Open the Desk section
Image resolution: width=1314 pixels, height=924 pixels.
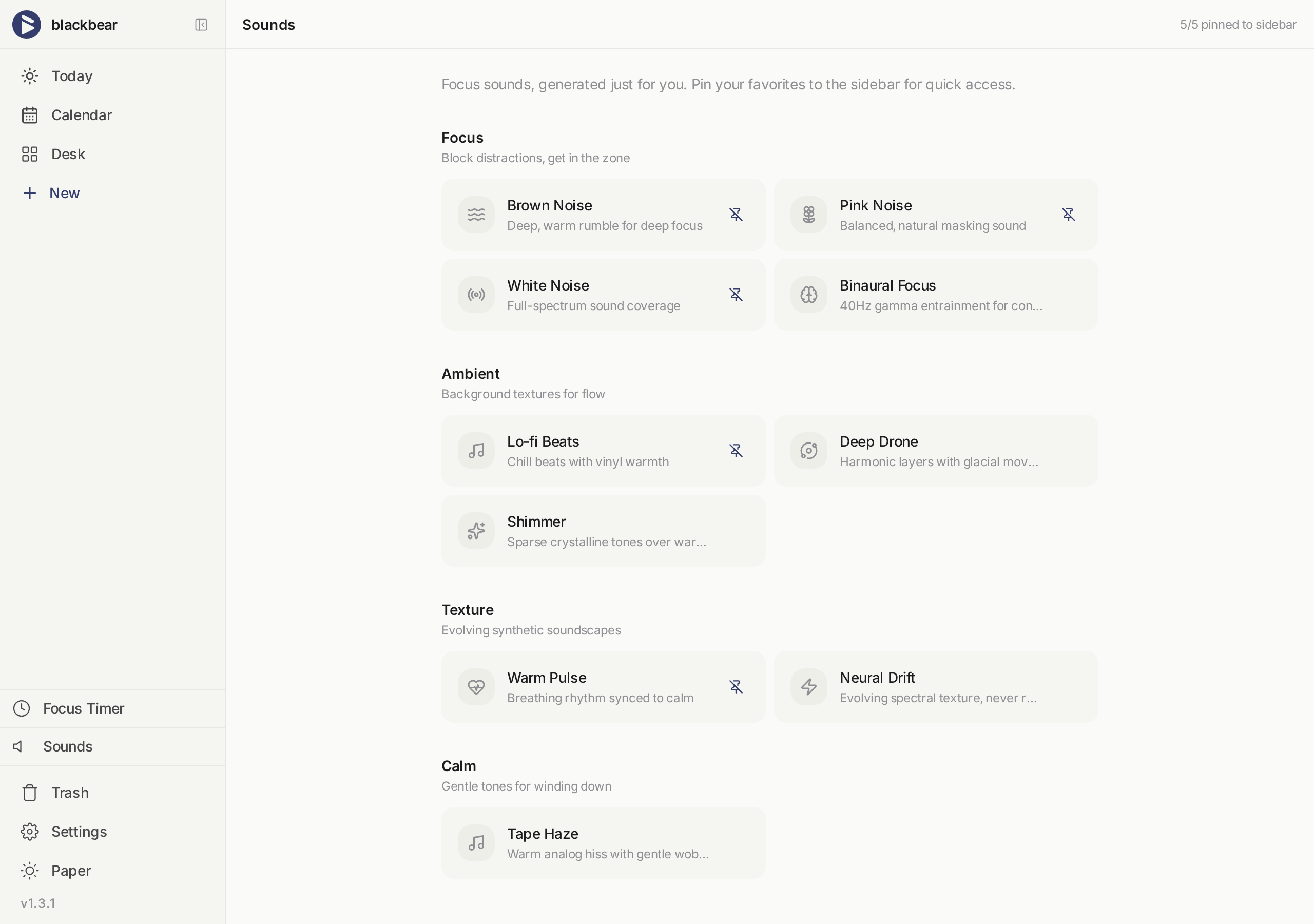click(x=68, y=154)
